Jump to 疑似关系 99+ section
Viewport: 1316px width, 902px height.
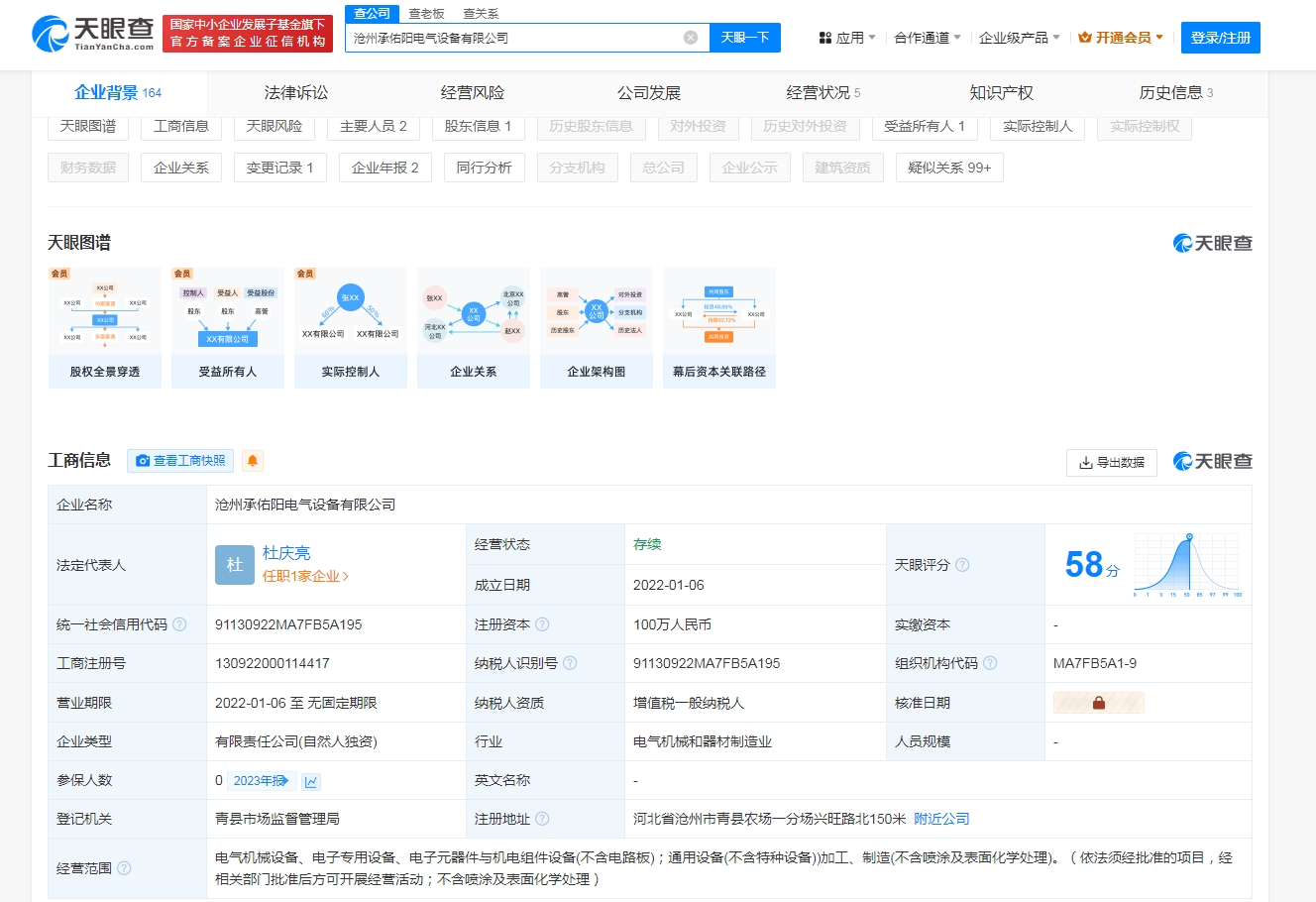click(949, 168)
